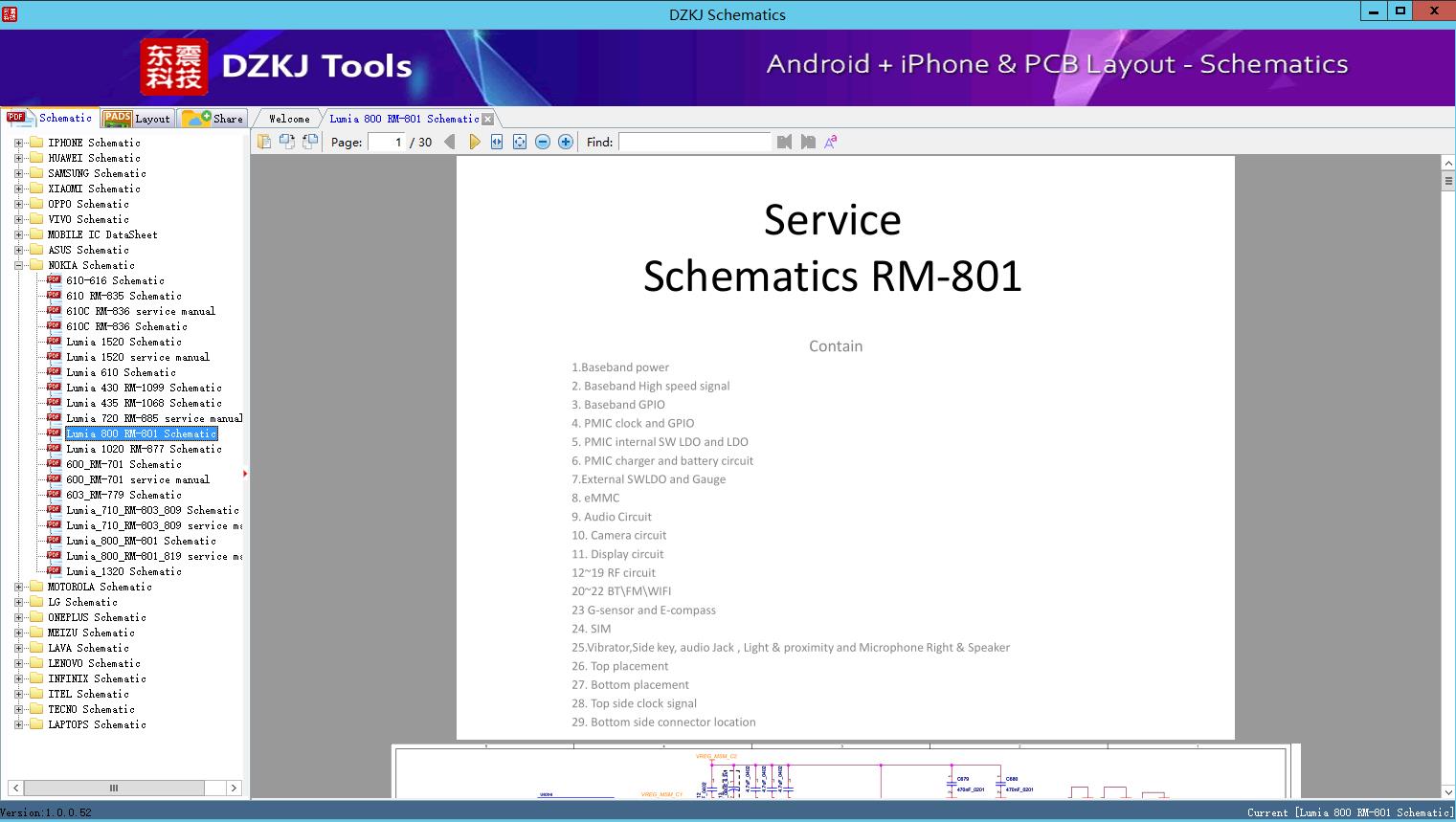Close the Lumia 800 RM-801 Schematic tab
The image size is (1456, 822).
[488, 119]
